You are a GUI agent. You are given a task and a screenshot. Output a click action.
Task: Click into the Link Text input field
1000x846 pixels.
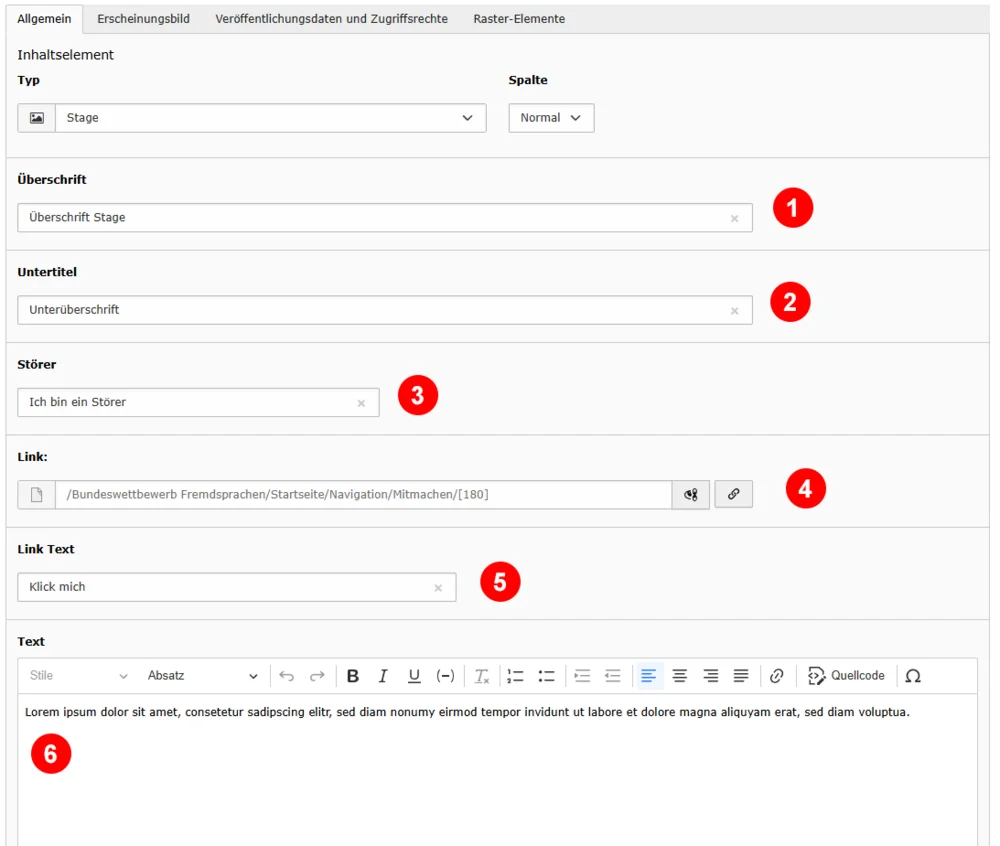click(x=237, y=587)
